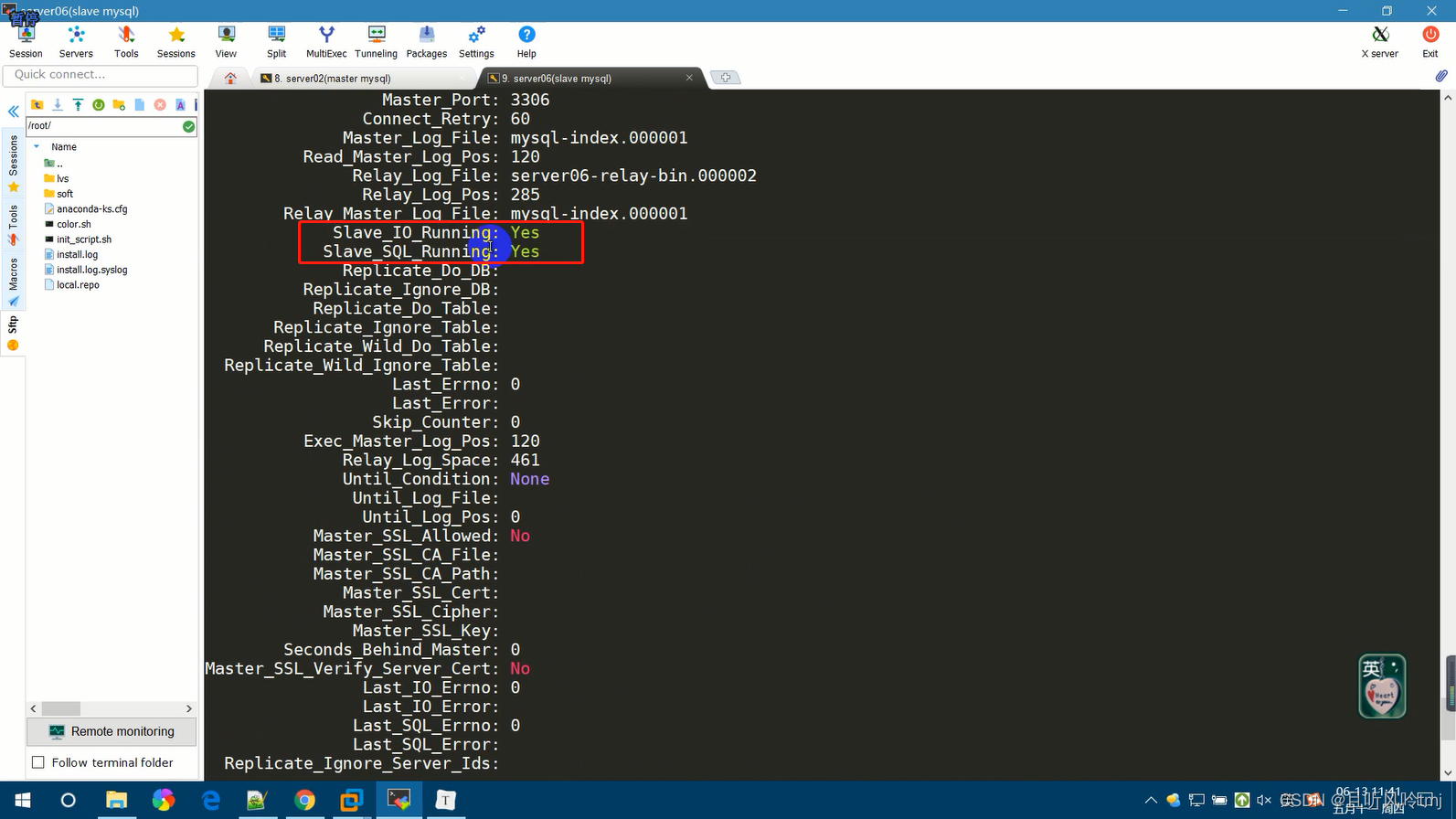Open the Sessions star button

(x=176, y=42)
